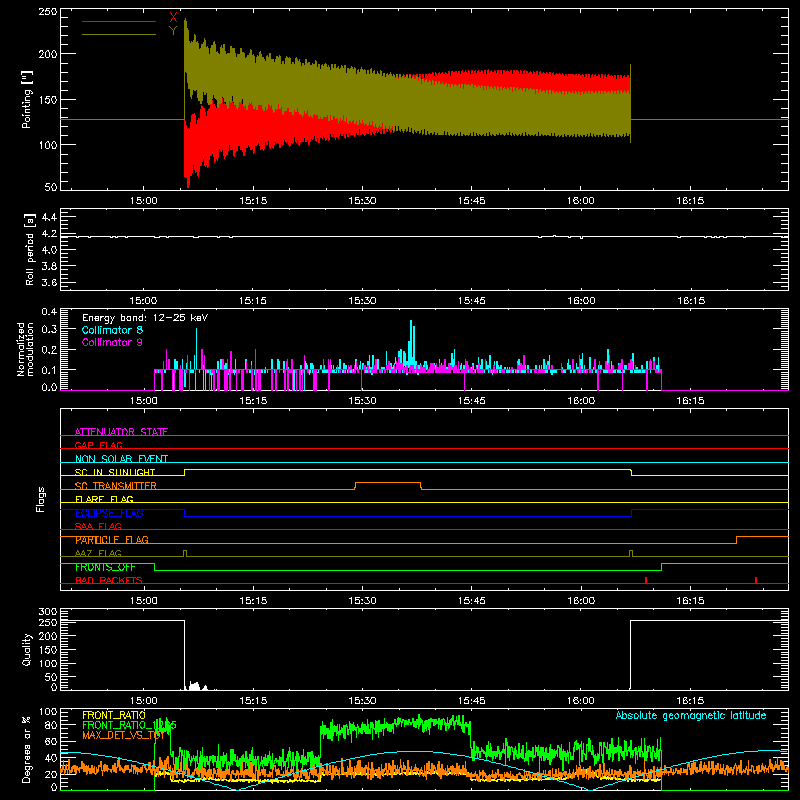Click the SAA_FLAG label
Screen dimensions: 800x800
[98, 526]
